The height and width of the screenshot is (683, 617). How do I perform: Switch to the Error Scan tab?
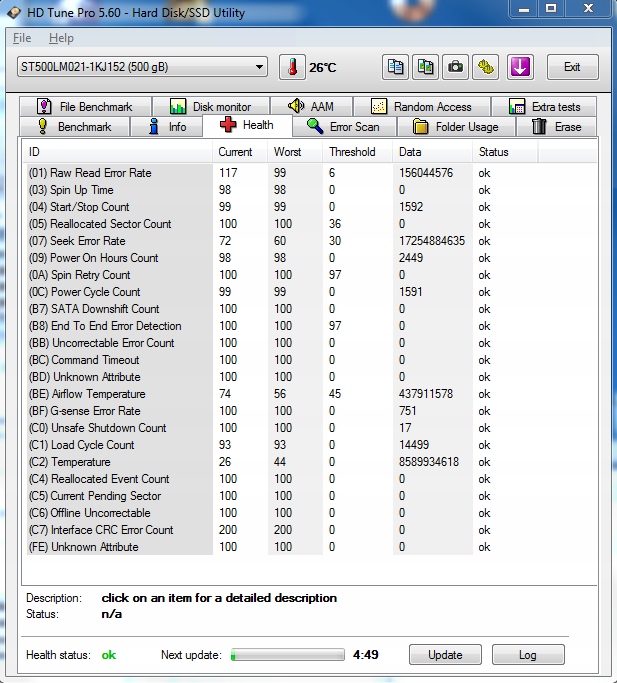344,127
